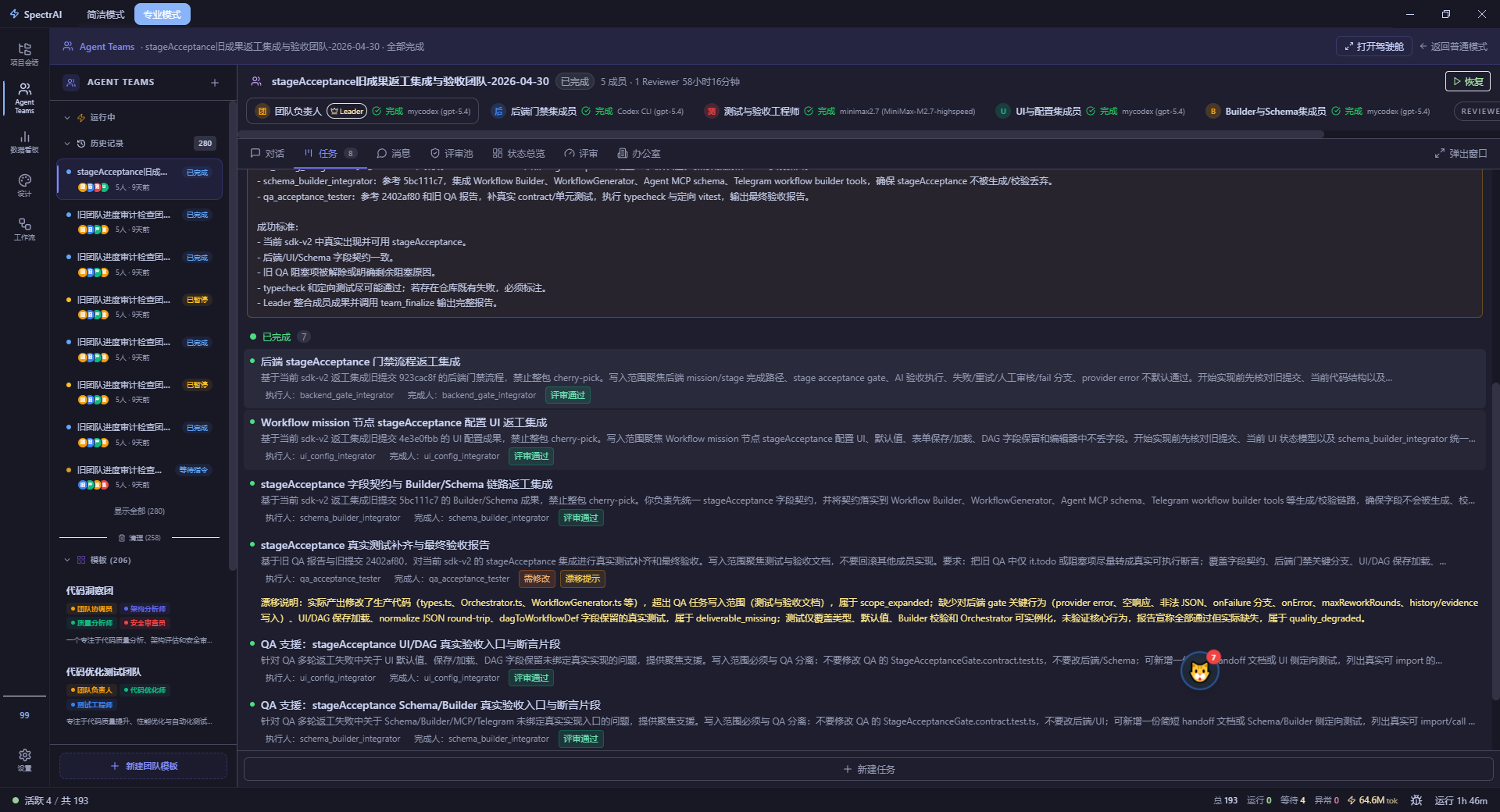Click the Leader badge on 团队负责人
The width and height of the screenshot is (1500, 812).
tap(347, 111)
